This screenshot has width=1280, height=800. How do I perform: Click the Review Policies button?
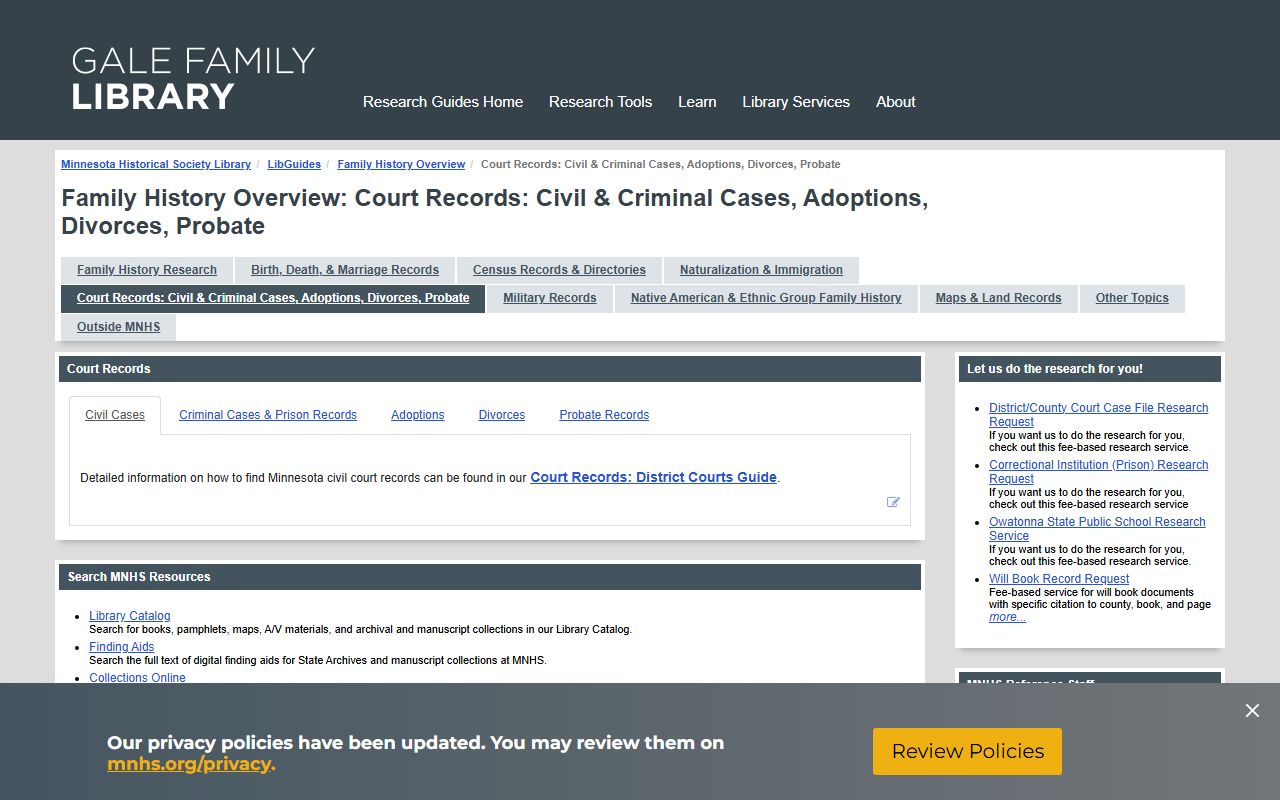[967, 751]
